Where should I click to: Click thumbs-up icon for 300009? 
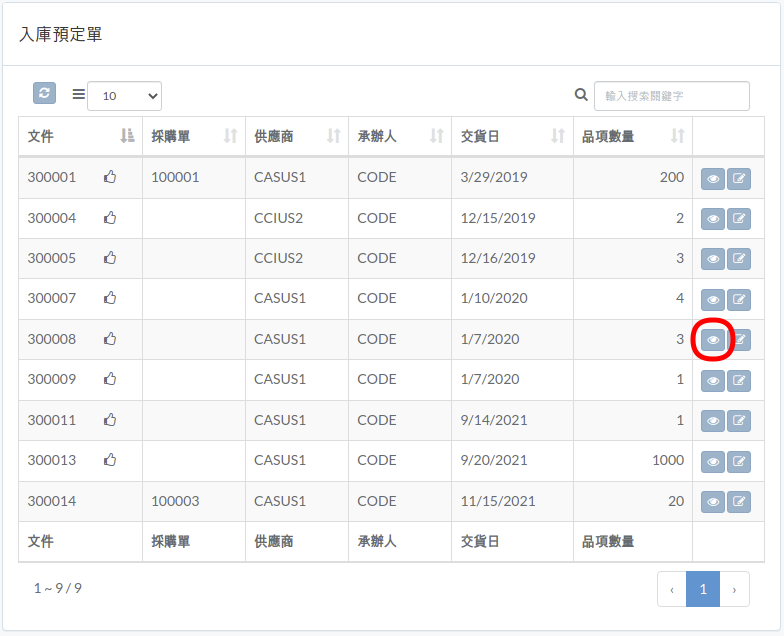[110, 378]
